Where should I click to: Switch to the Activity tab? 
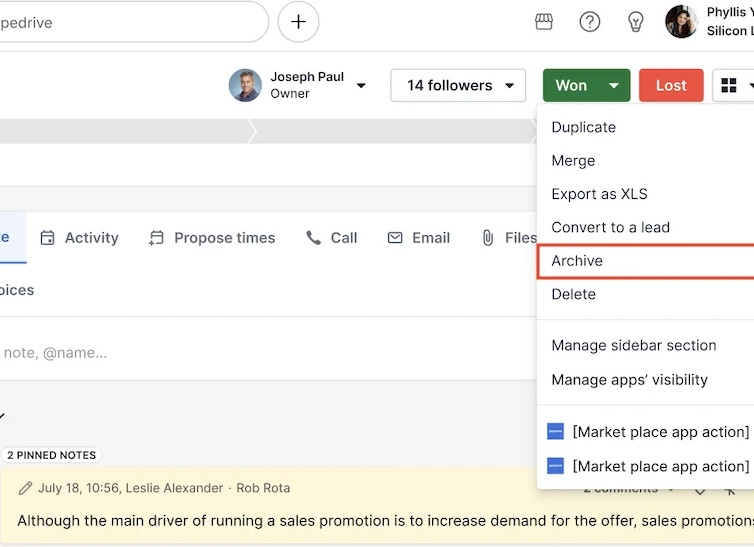pos(80,237)
